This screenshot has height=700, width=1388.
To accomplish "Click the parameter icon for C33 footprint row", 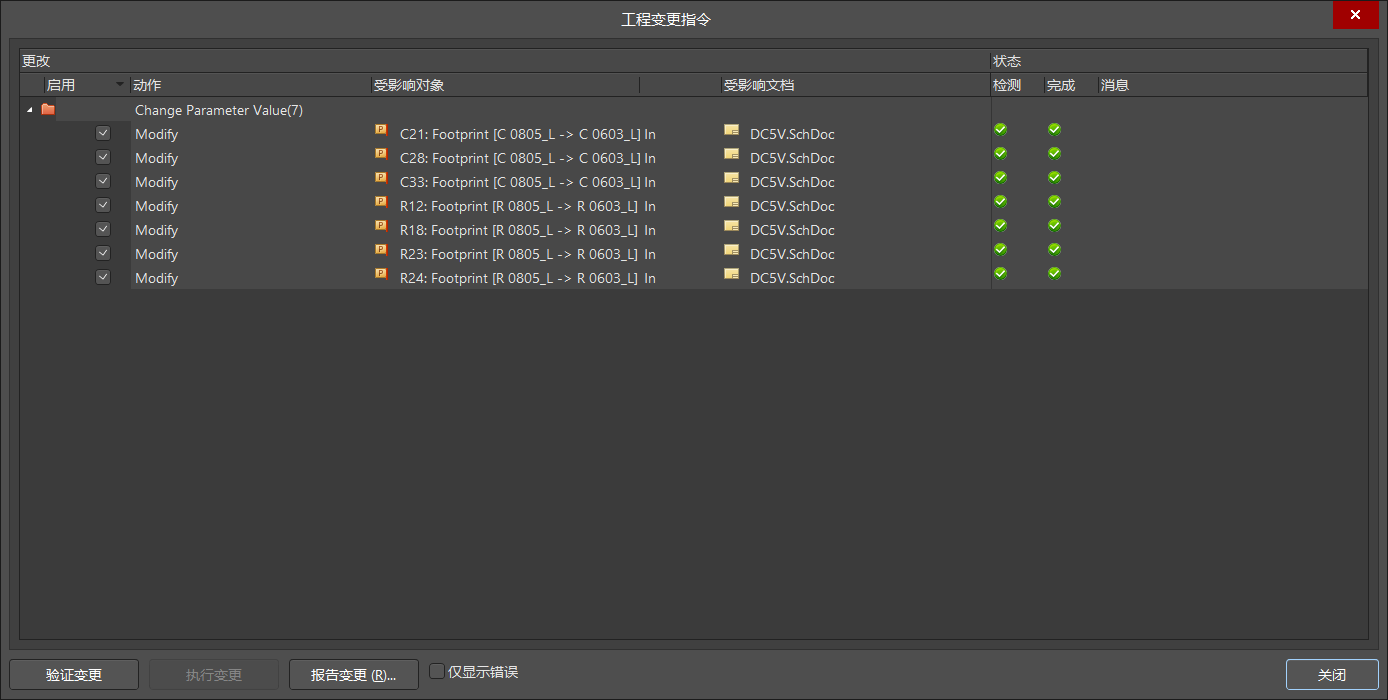I will click(381, 178).
